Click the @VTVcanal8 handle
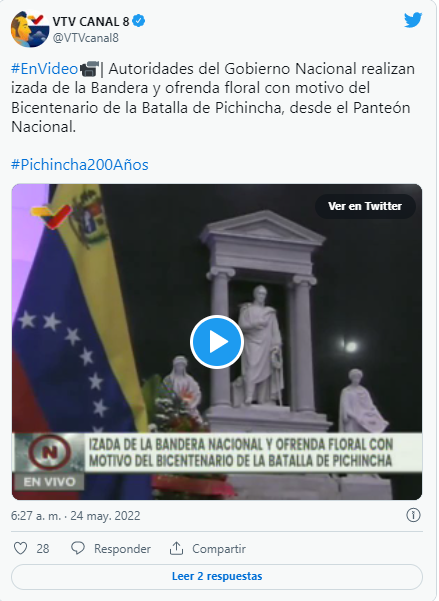Screen dimensions: 439x601 pos(85,38)
